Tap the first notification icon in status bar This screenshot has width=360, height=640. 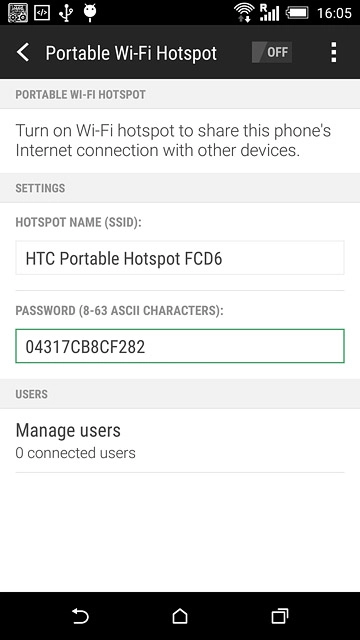[18, 13]
